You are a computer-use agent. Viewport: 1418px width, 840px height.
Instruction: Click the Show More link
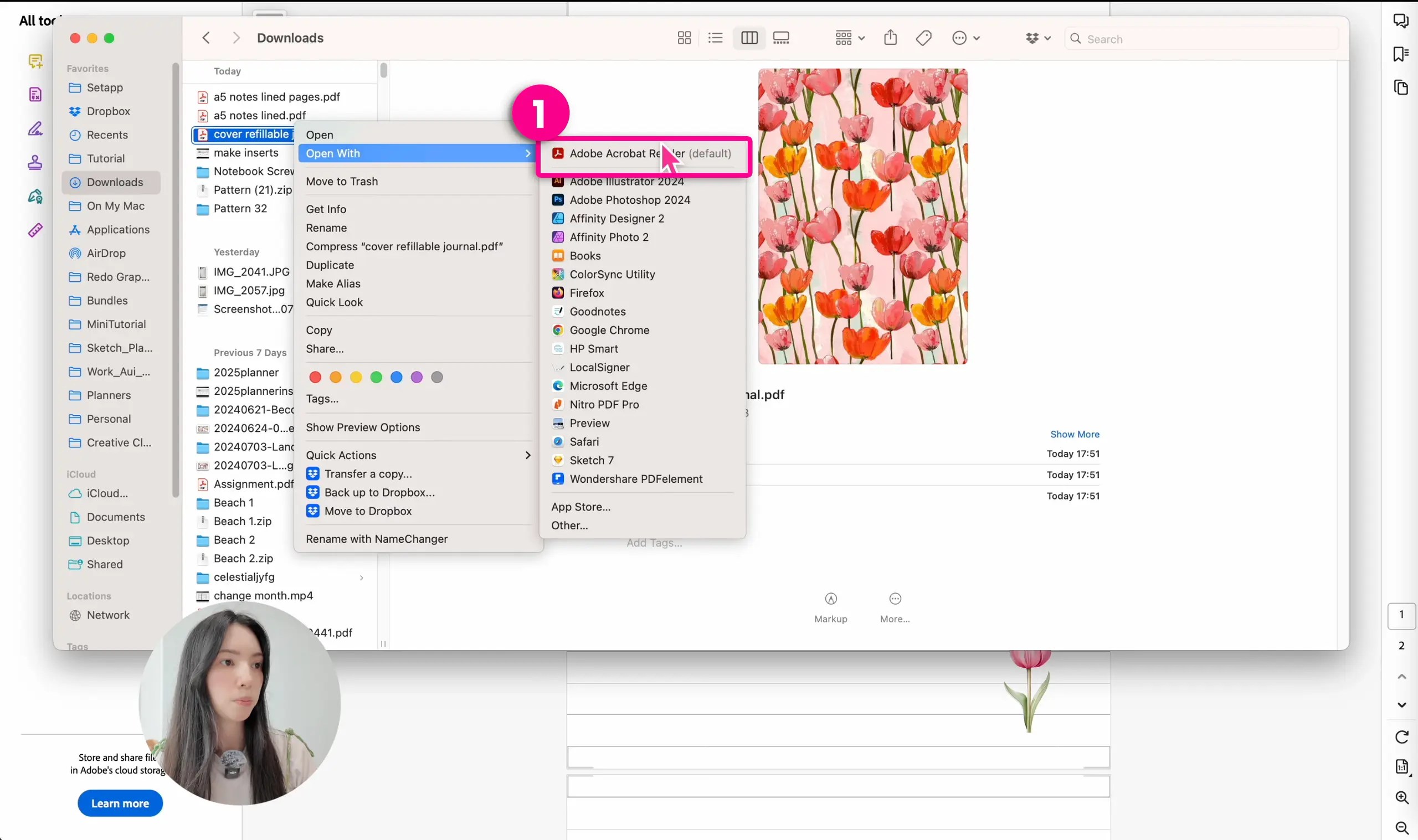point(1075,434)
